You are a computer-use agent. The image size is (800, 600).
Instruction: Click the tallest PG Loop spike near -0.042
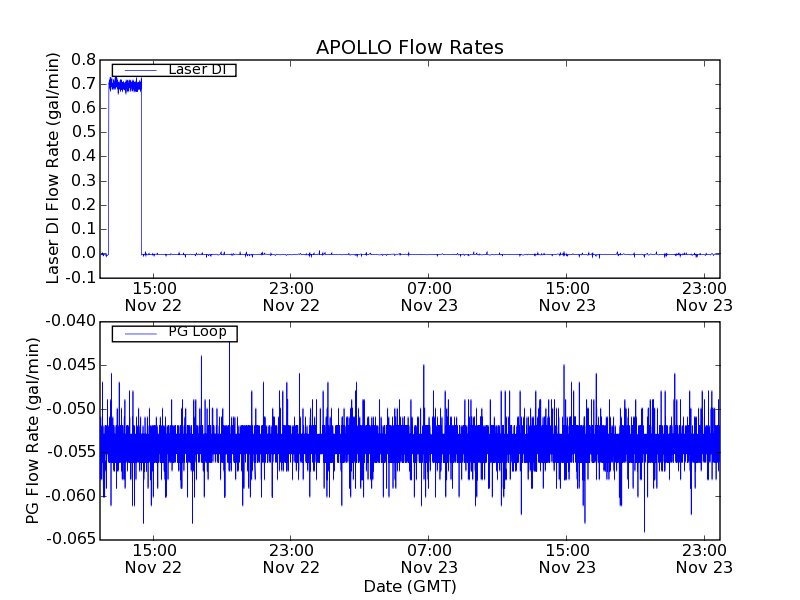[x=229, y=345]
